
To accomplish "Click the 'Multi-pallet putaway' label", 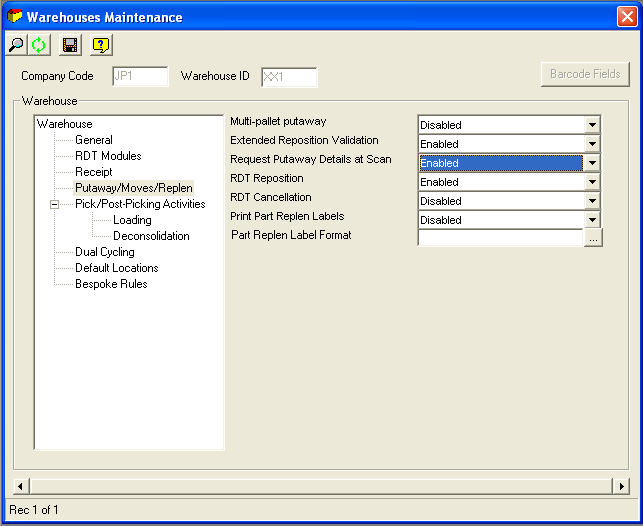I will pos(278,121).
